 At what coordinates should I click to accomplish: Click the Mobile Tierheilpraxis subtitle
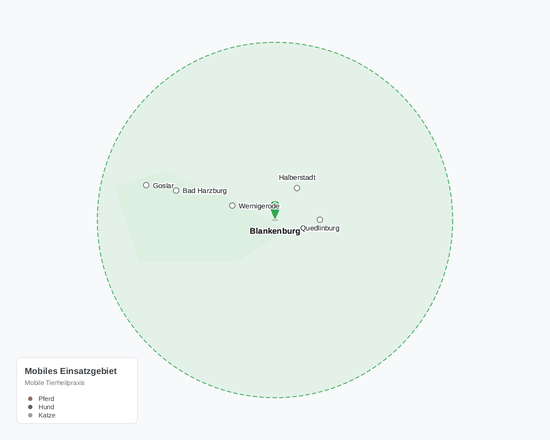tap(55, 383)
